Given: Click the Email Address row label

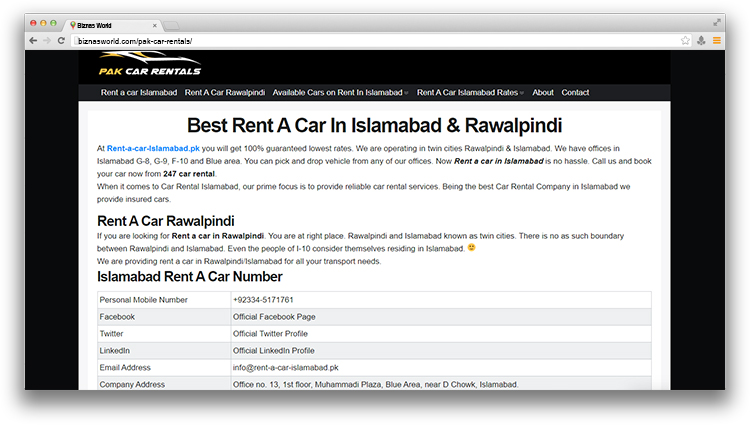Looking at the screenshot, I should (x=125, y=368).
